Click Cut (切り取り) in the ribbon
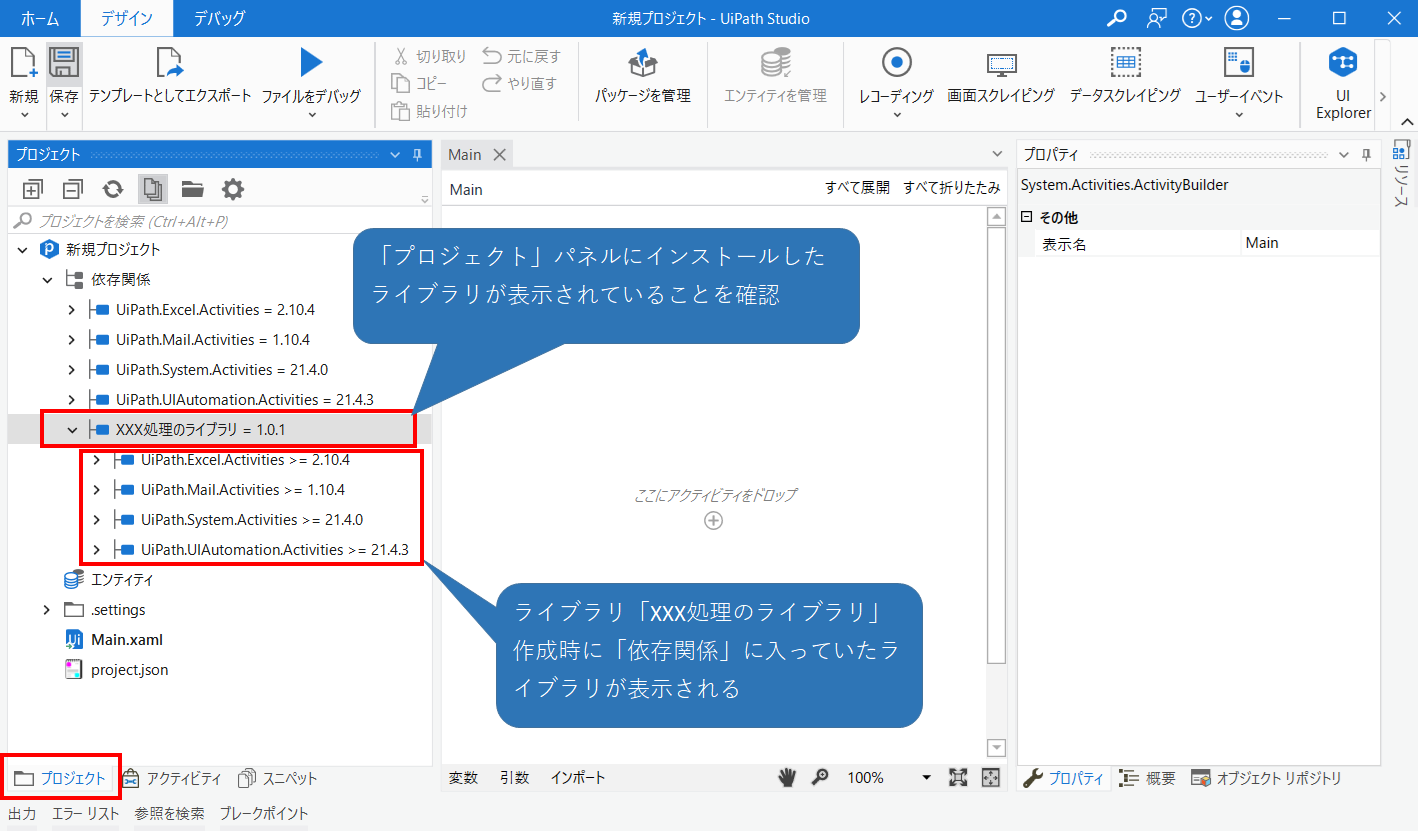The width and height of the screenshot is (1418, 831). click(430, 57)
